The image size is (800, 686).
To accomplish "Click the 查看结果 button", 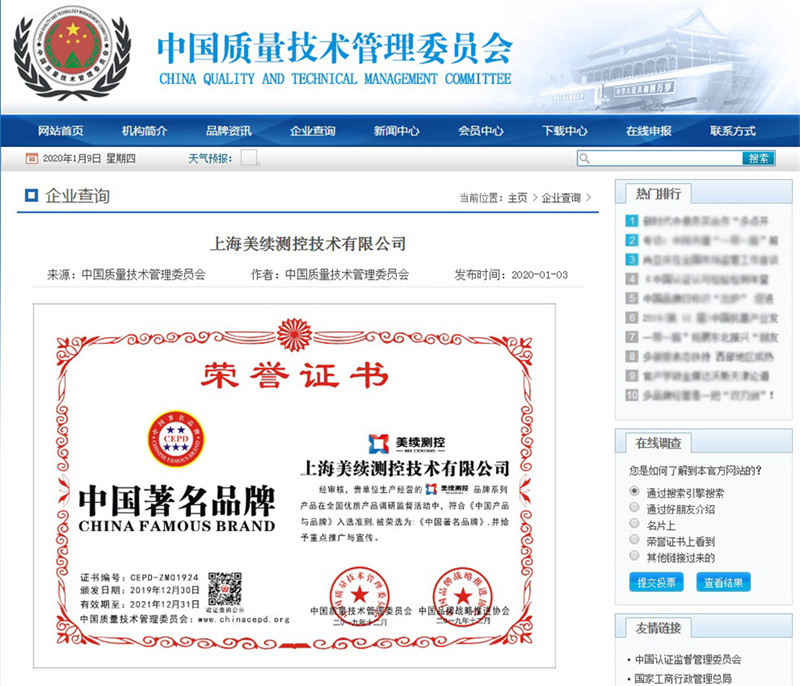I will coord(722,583).
